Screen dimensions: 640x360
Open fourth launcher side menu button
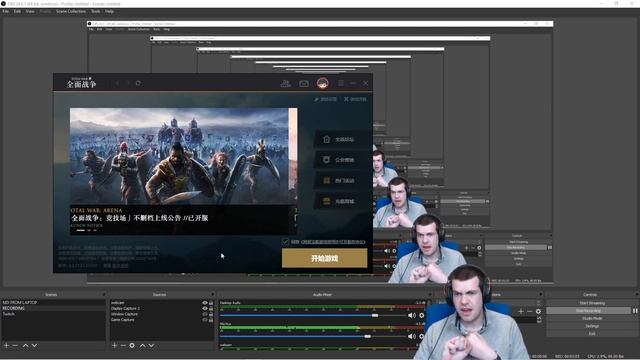[x=342, y=201]
